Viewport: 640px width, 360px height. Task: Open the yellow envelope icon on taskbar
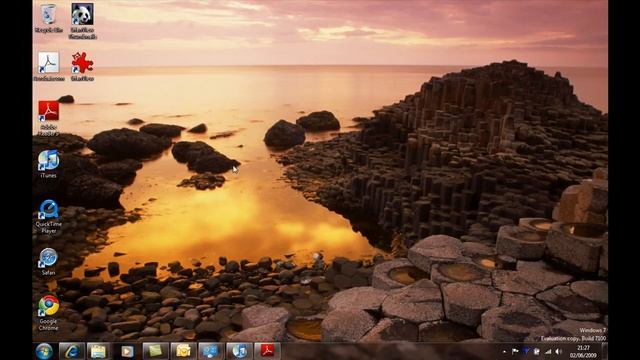coord(183,351)
